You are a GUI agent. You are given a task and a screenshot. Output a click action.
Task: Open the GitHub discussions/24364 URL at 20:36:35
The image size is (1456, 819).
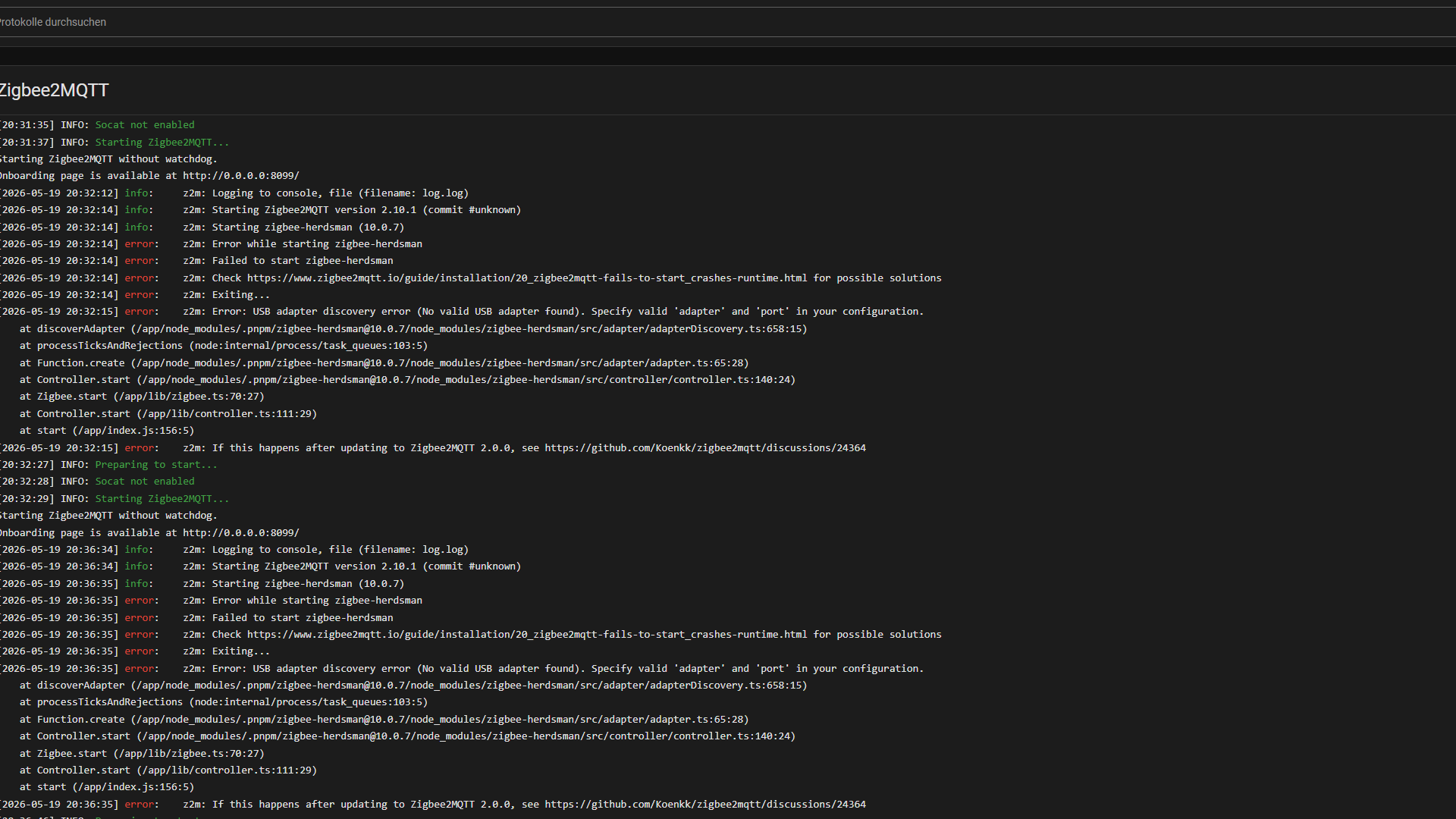(x=705, y=805)
